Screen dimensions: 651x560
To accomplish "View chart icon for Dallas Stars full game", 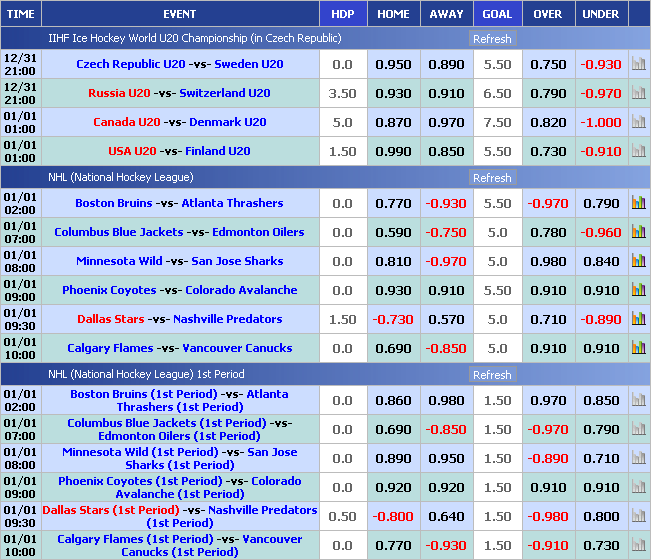I will [638, 319].
